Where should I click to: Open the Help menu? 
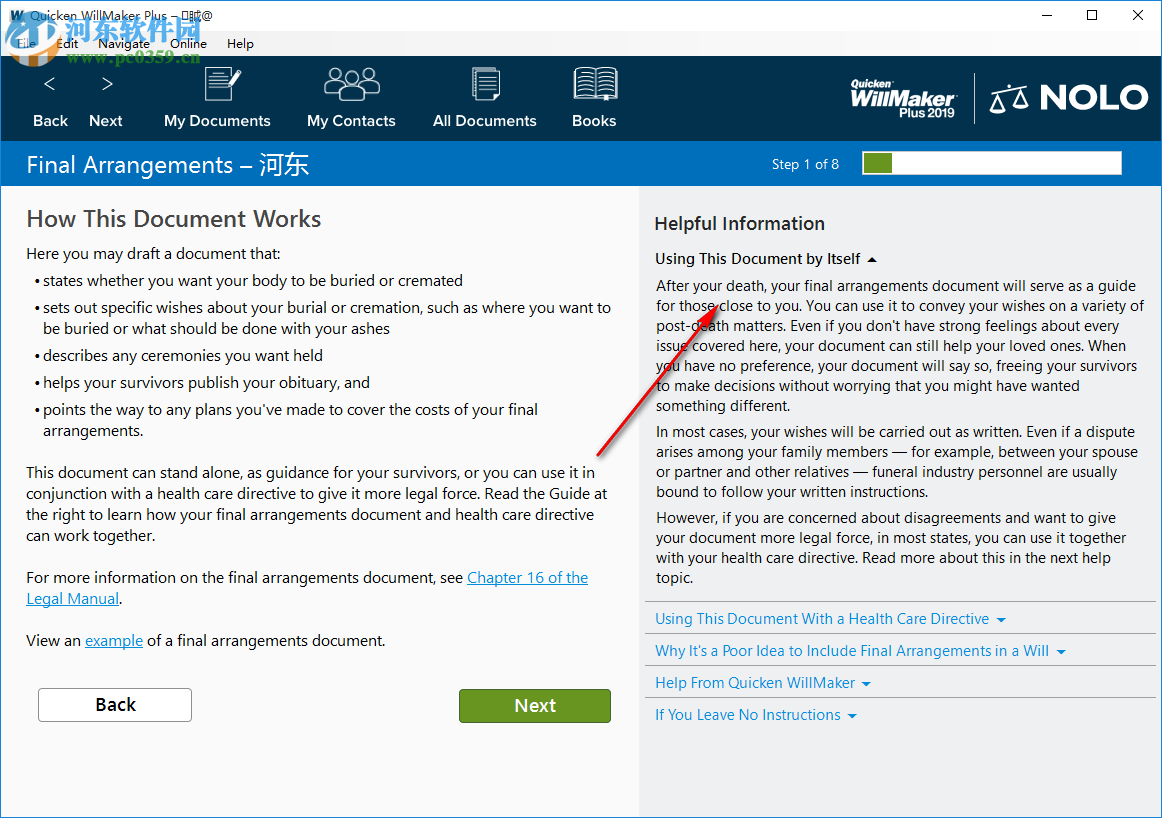[x=240, y=44]
